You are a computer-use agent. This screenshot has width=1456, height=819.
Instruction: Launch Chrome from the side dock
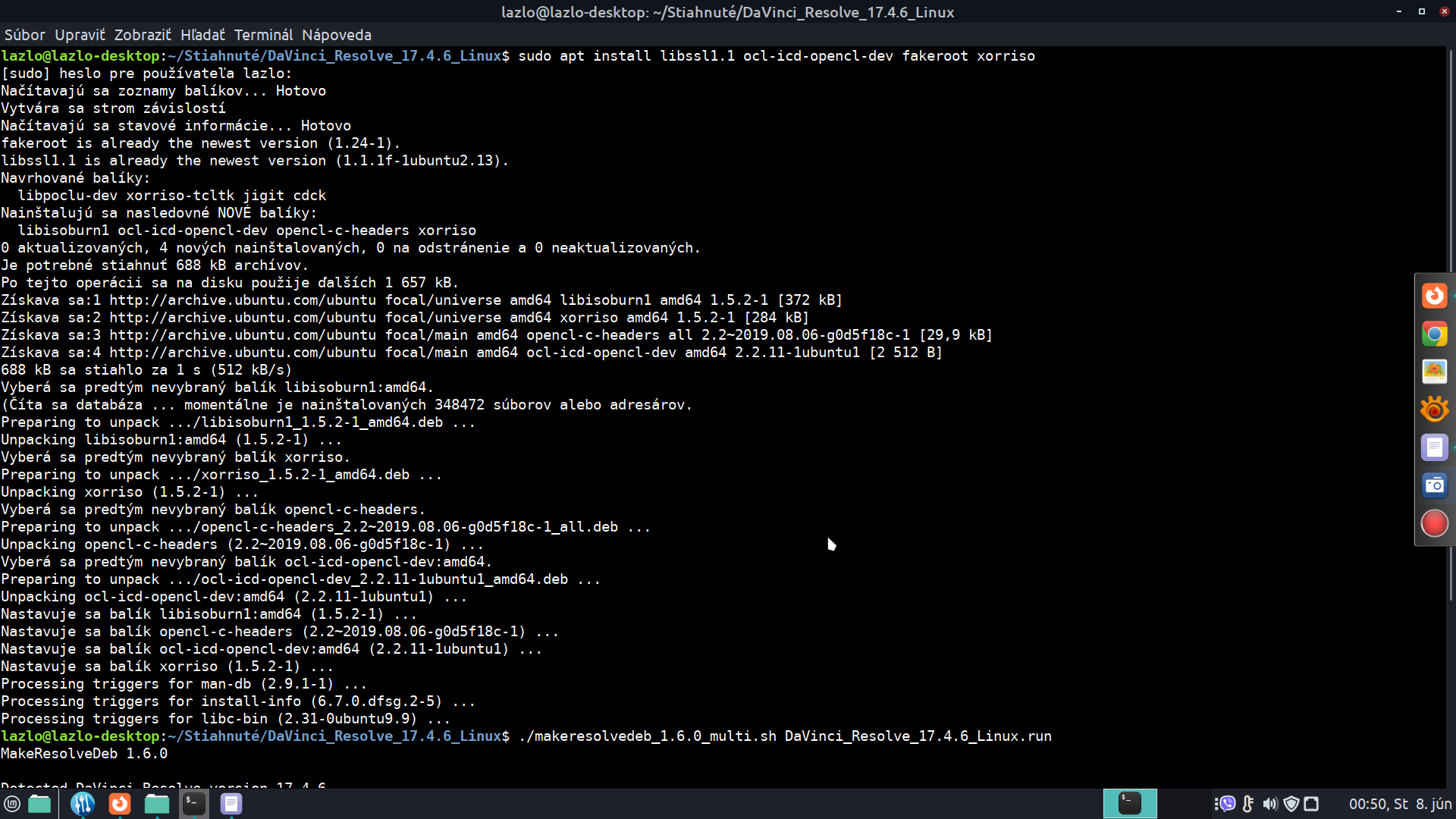pyautogui.click(x=1434, y=334)
